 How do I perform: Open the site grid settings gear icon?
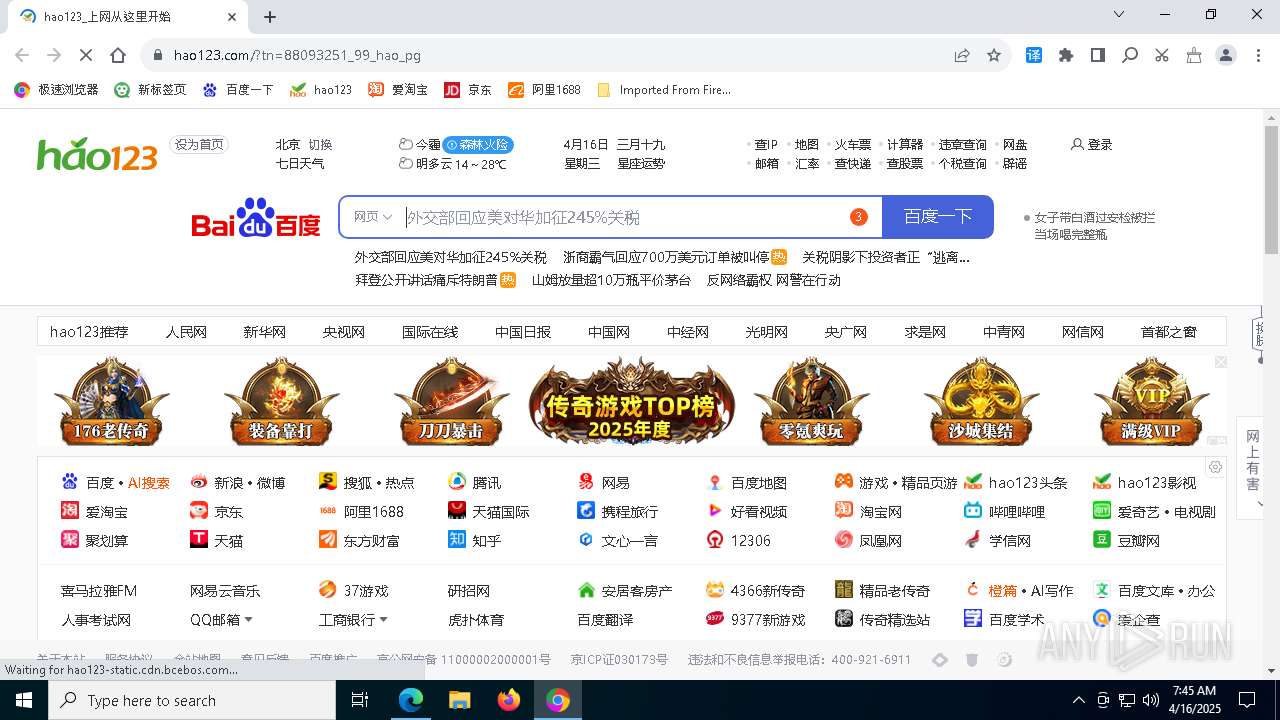[x=1215, y=467]
